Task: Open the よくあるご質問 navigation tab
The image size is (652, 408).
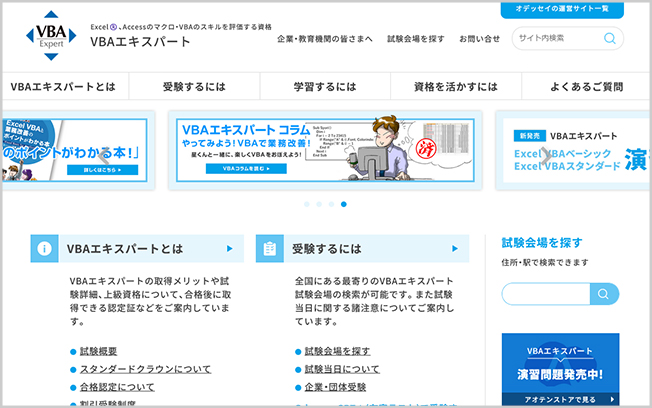Action: pyautogui.click(x=586, y=87)
